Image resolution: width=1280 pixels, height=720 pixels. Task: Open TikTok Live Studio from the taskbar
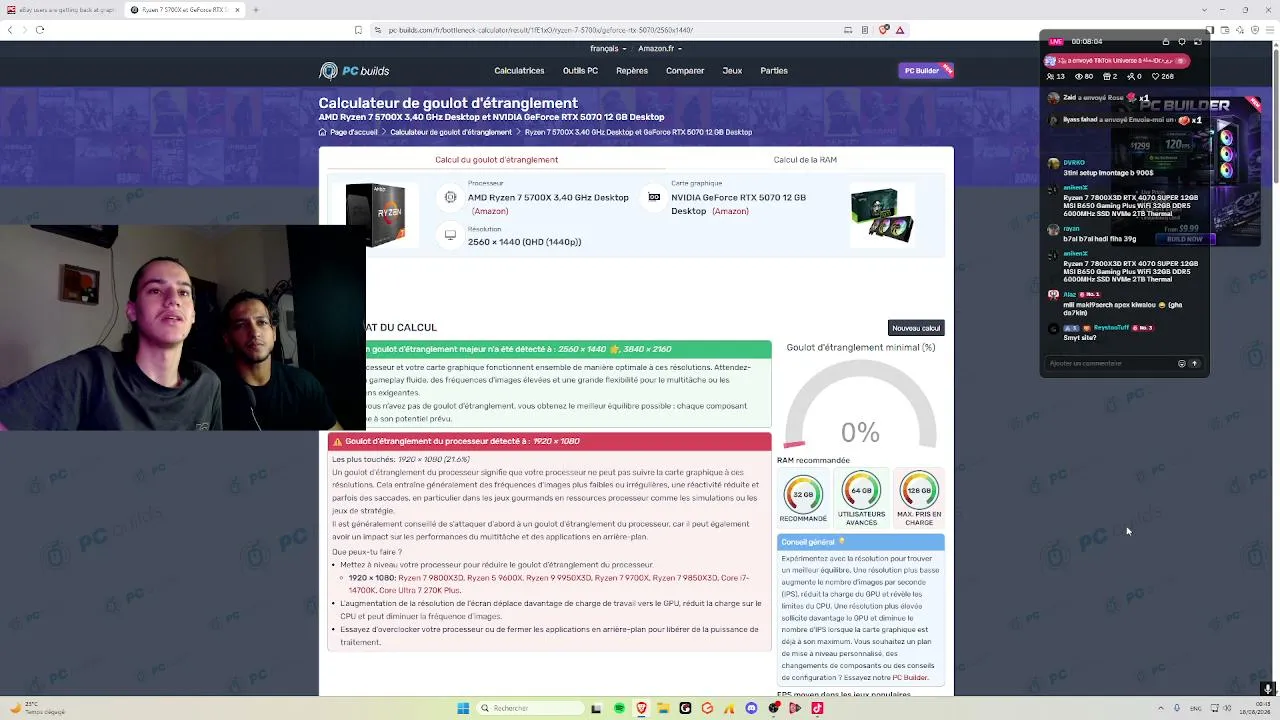tap(817, 709)
